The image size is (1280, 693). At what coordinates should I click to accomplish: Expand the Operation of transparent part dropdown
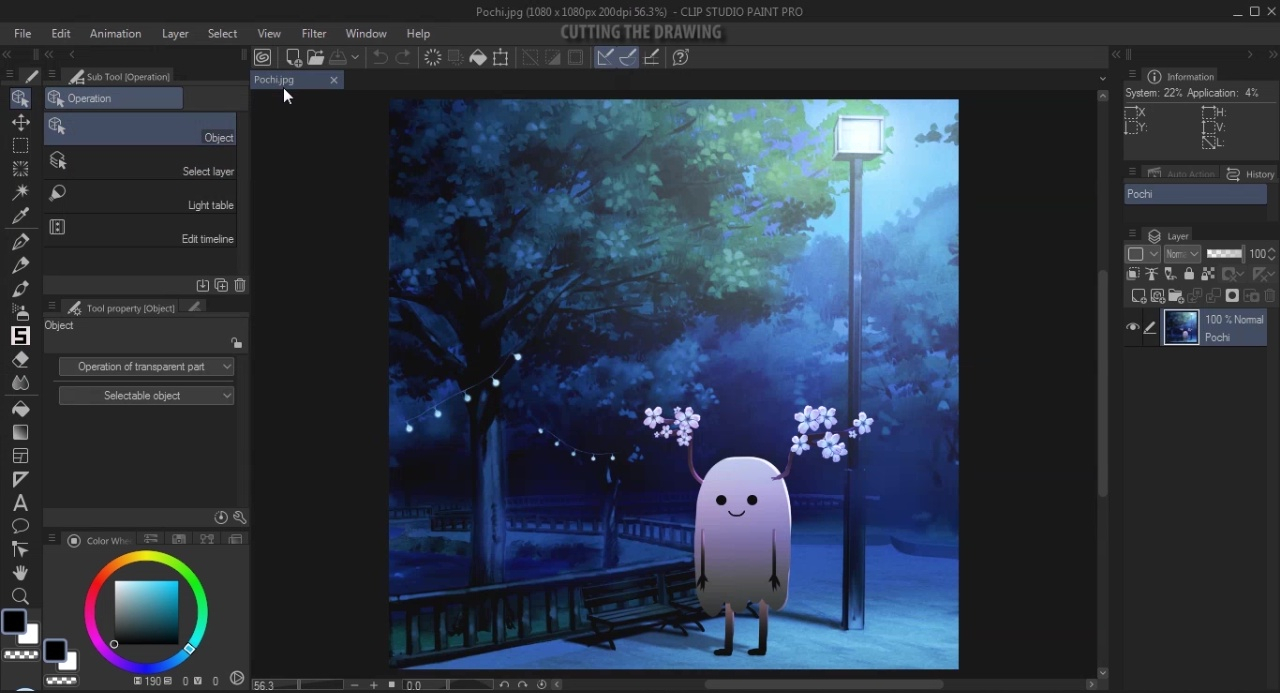[146, 366]
